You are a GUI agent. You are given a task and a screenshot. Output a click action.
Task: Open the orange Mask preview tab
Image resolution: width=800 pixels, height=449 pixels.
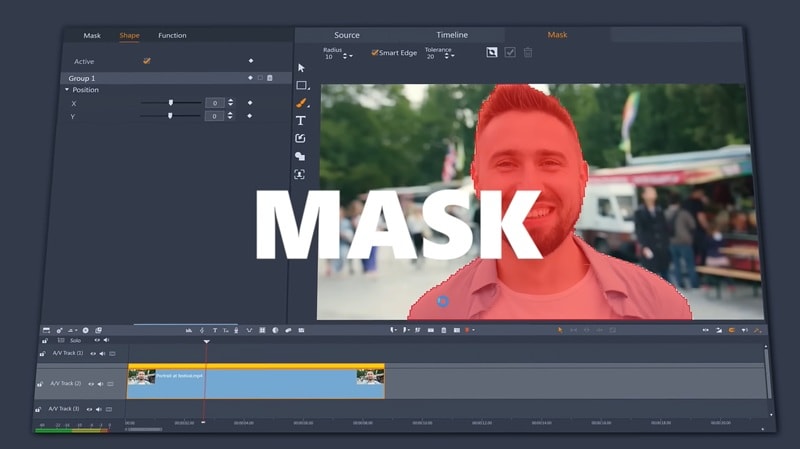(x=557, y=35)
